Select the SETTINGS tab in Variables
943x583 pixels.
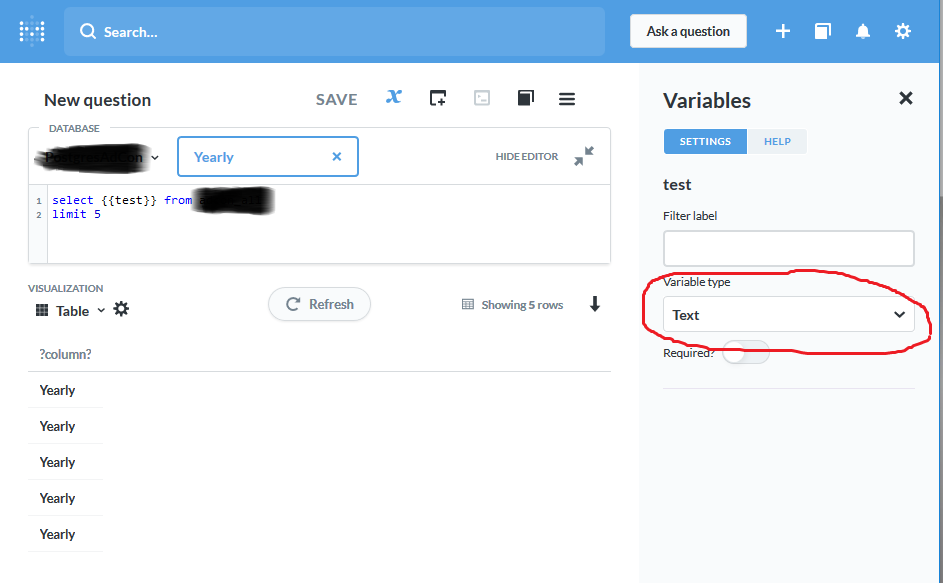coord(705,141)
